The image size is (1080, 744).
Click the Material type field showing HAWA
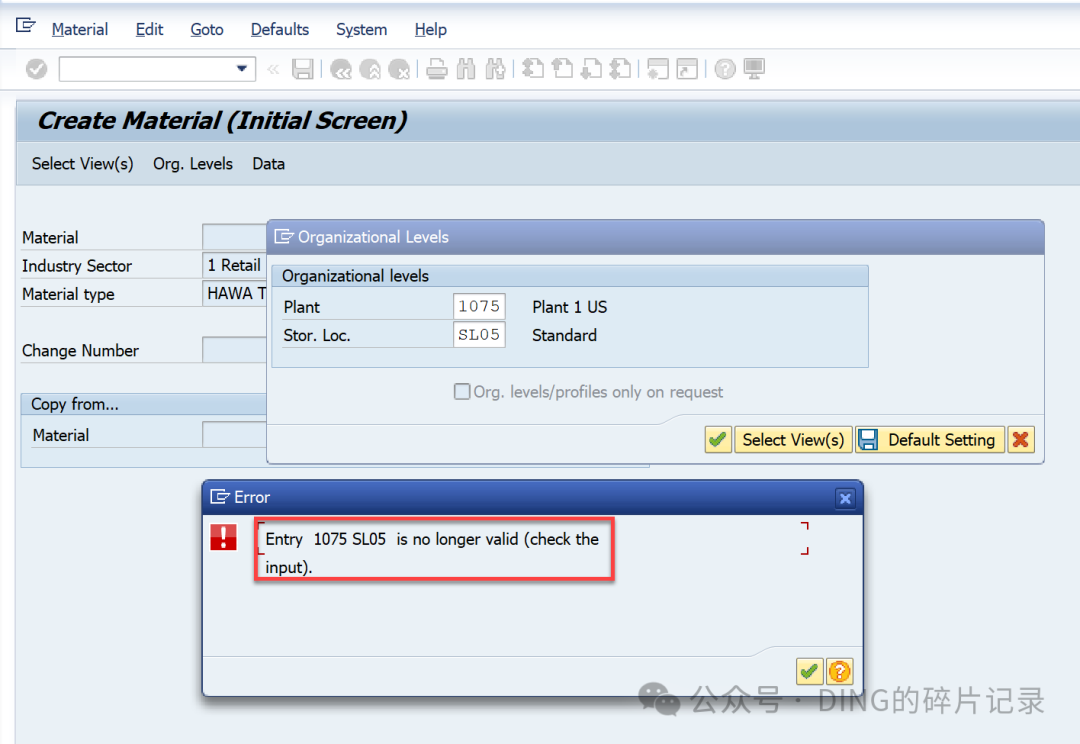pyautogui.click(x=234, y=293)
